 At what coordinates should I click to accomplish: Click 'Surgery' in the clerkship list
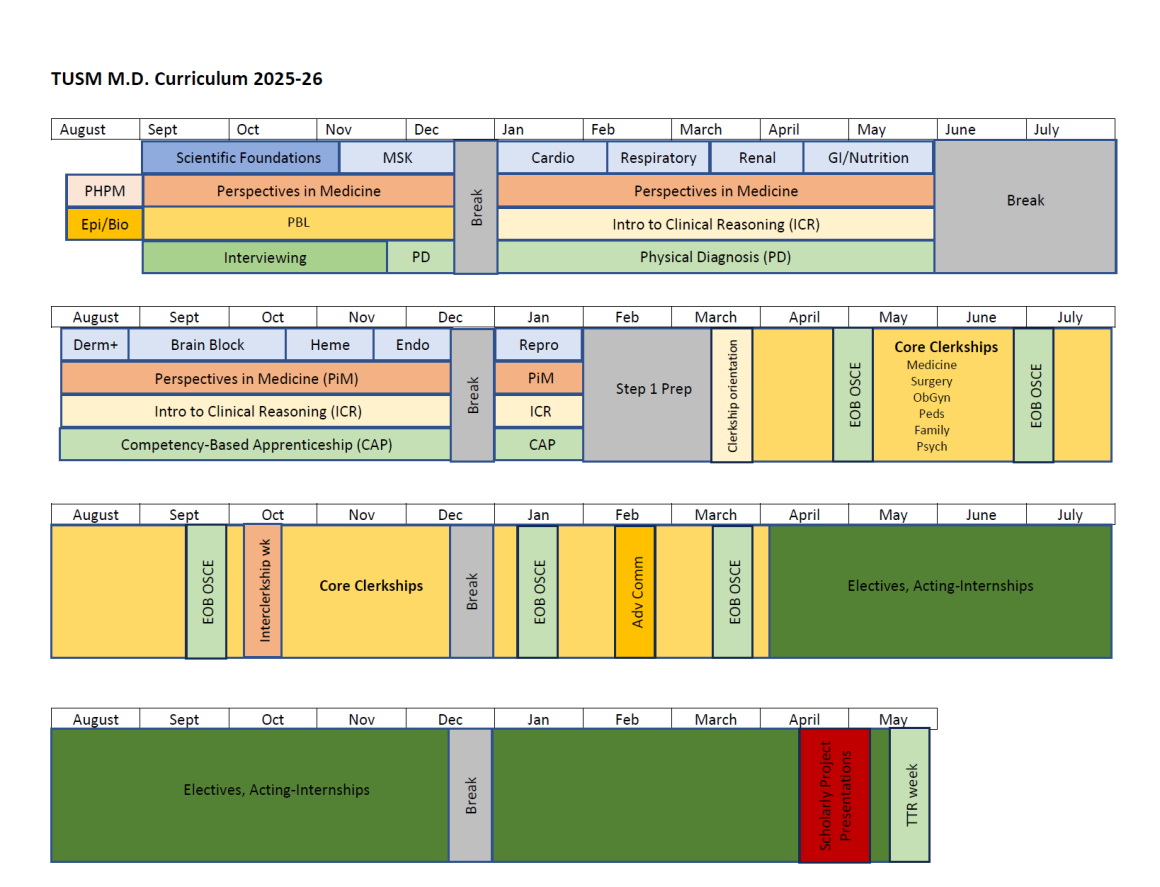[x=931, y=382]
